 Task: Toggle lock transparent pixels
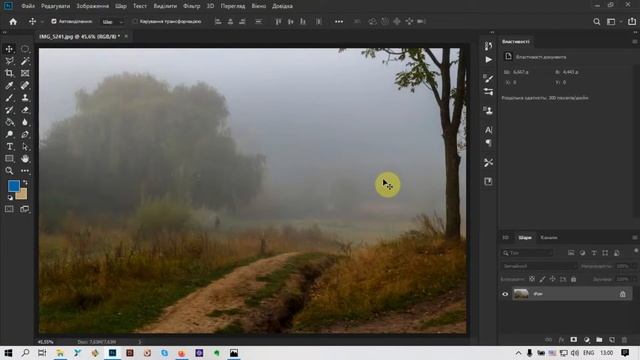pyautogui.click(x=532, y=279)
